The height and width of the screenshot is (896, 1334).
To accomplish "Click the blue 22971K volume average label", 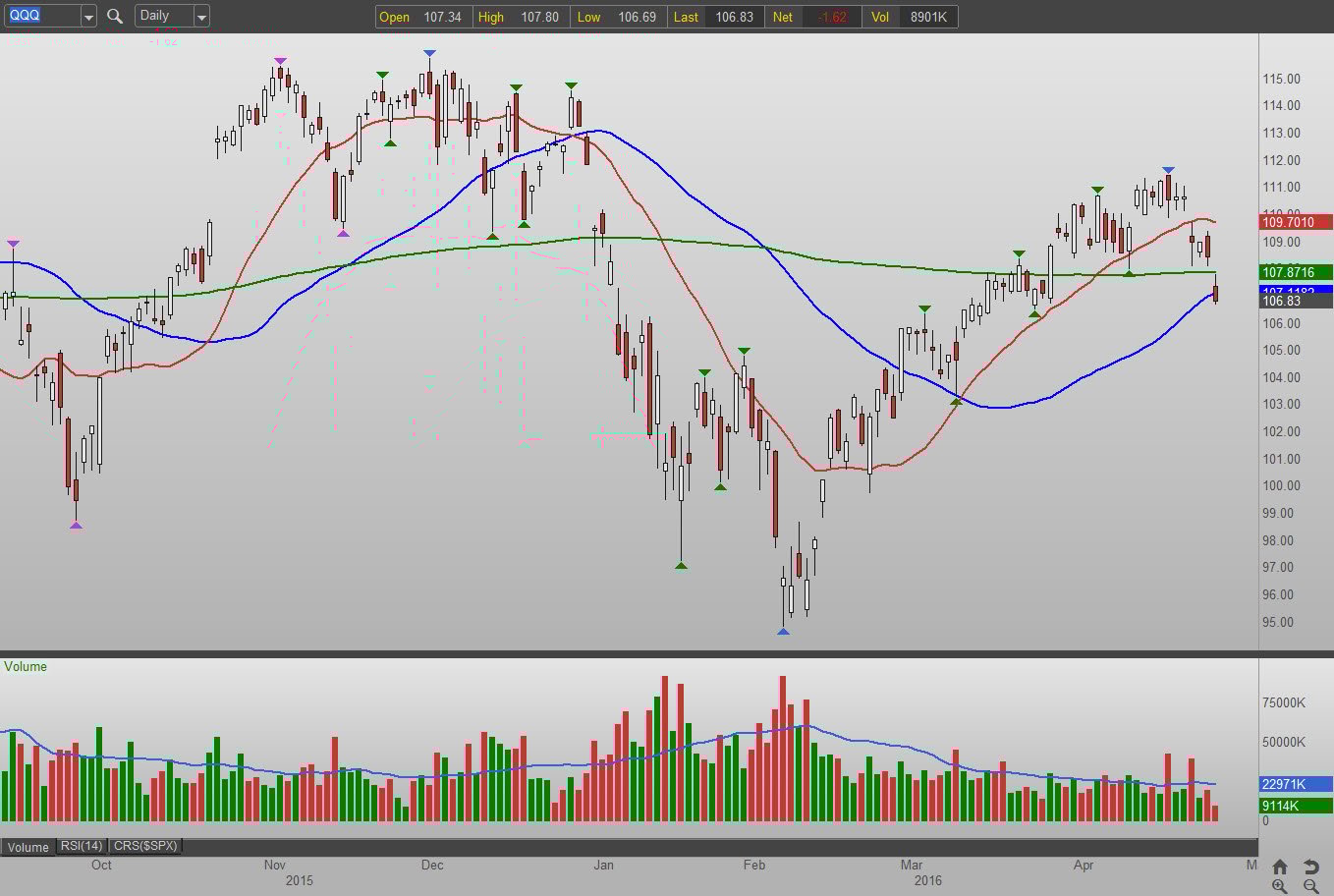I will point(1296,784).
